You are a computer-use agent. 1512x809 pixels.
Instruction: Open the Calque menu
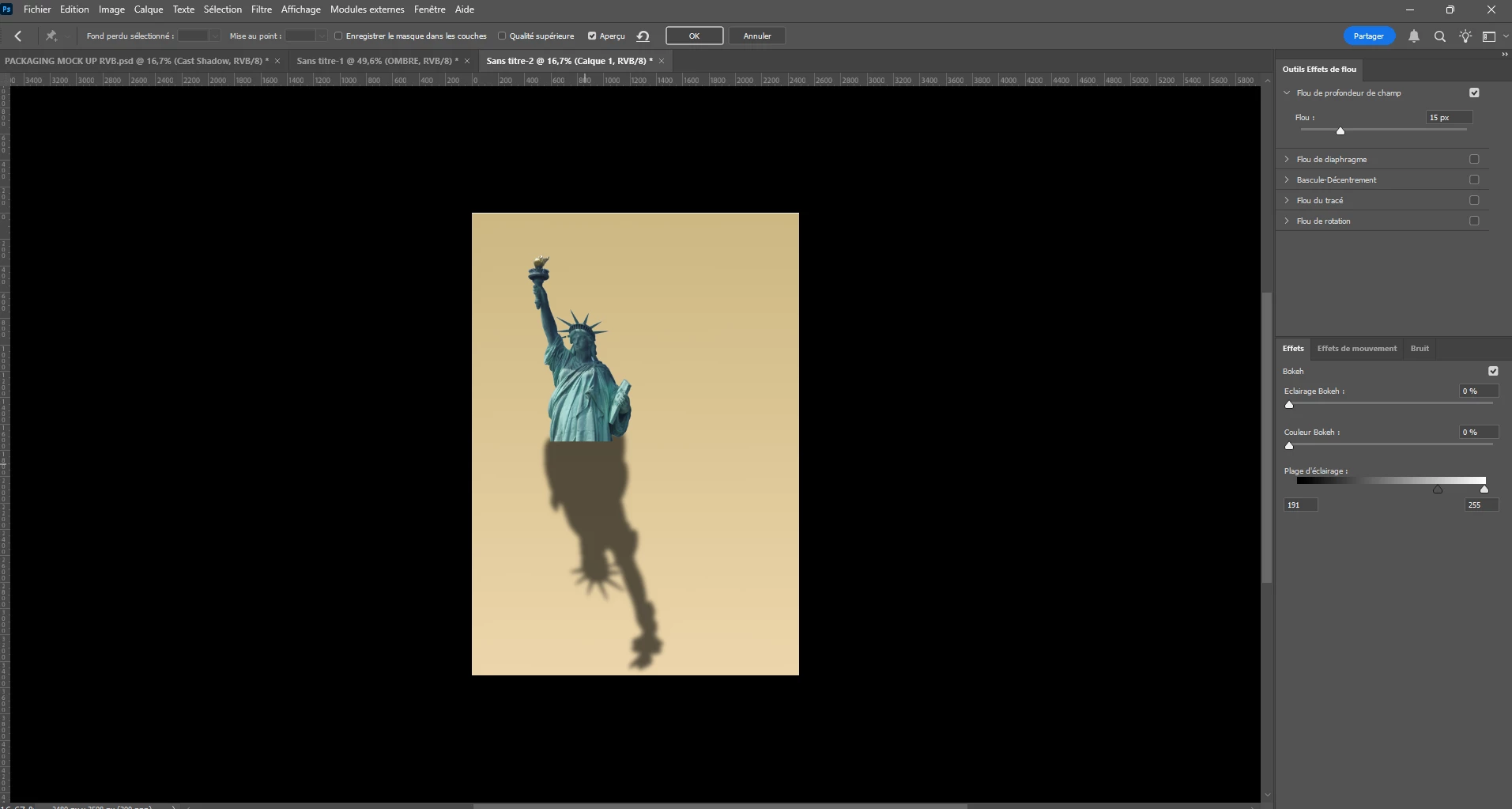pyautogui.click(x=149, y=9)
